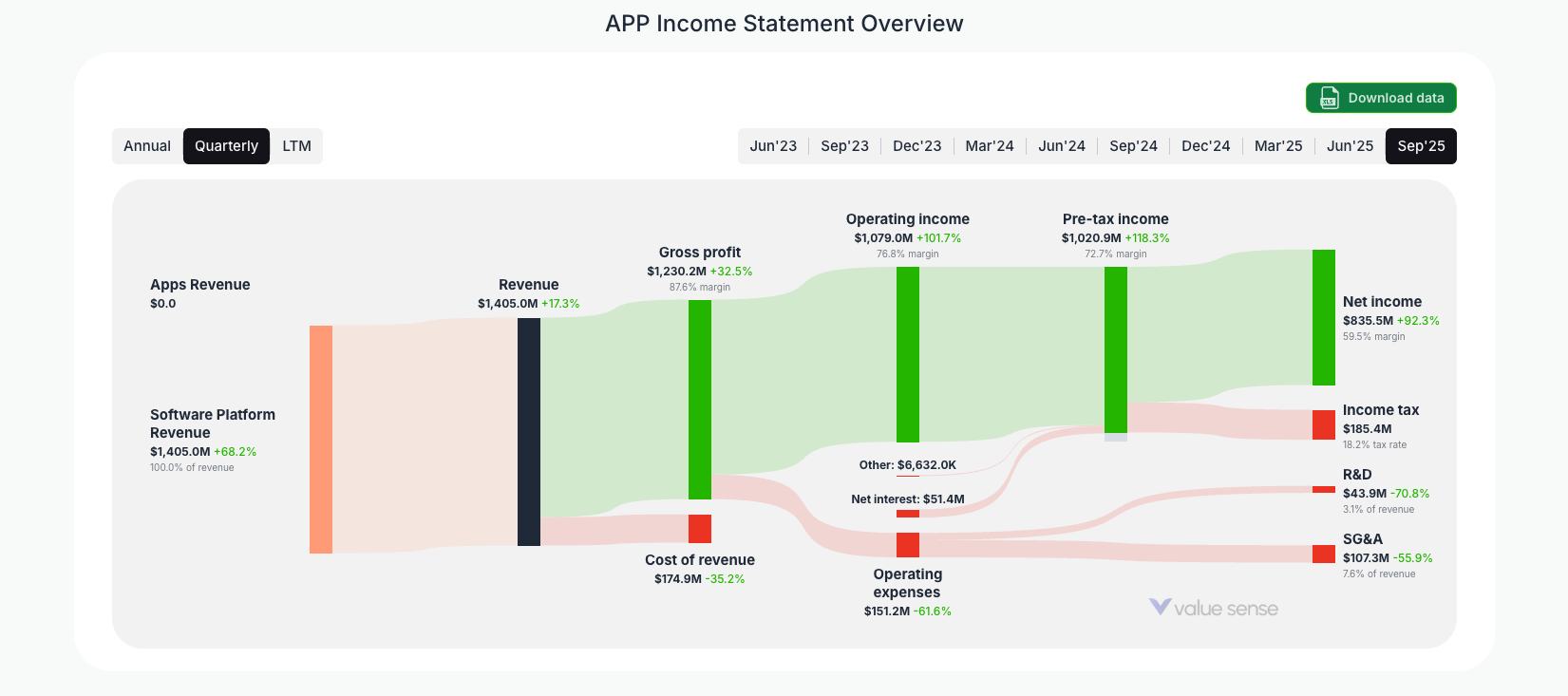Open the Sep'23 quarter tab
The image size is (1568, 696).
click(x=845, y=145)
